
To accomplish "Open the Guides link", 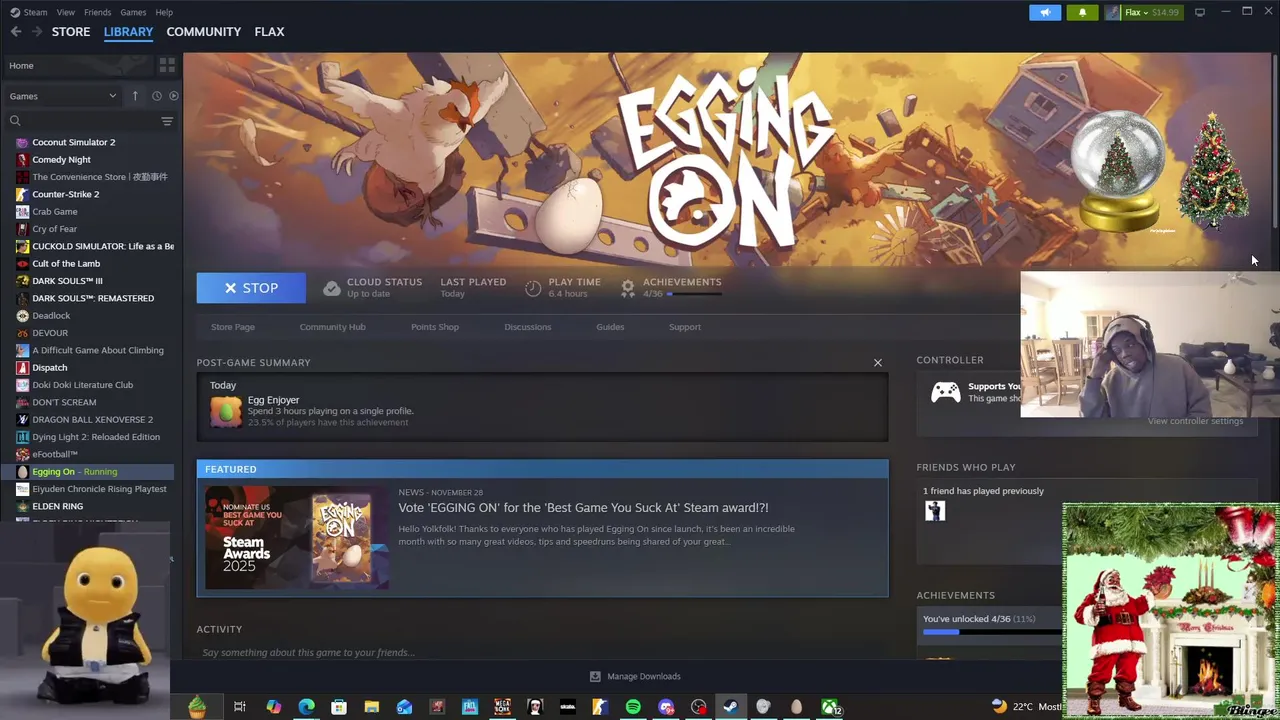I will pyautogui.click(x=610, y=327).
